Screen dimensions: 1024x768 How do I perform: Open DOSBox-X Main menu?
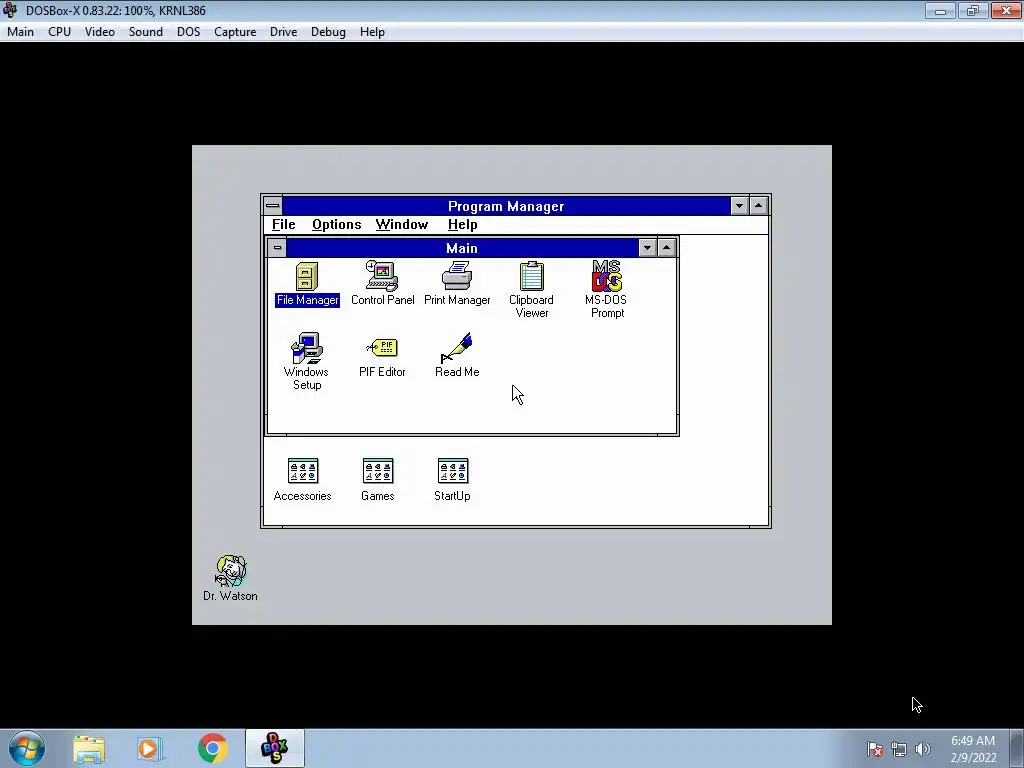[20, 32]
